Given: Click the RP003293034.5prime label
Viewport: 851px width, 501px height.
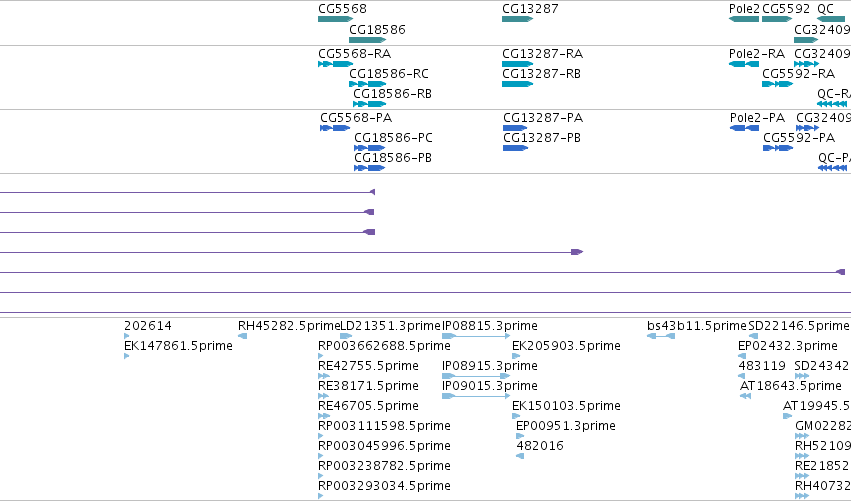Looking at the screenshot, I should tap(384, 486).
